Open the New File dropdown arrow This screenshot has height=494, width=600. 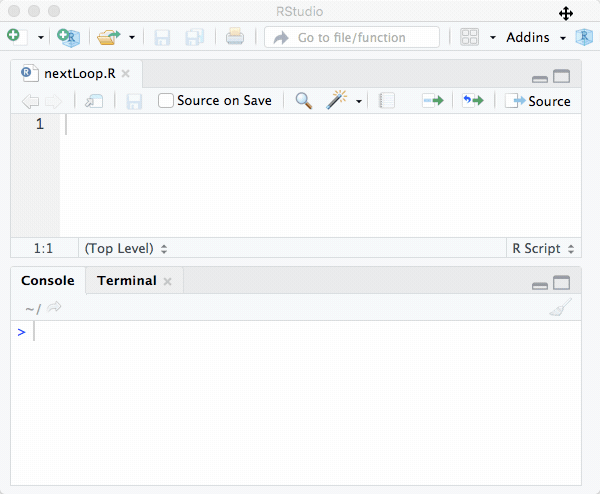click(x=41, y=37)
